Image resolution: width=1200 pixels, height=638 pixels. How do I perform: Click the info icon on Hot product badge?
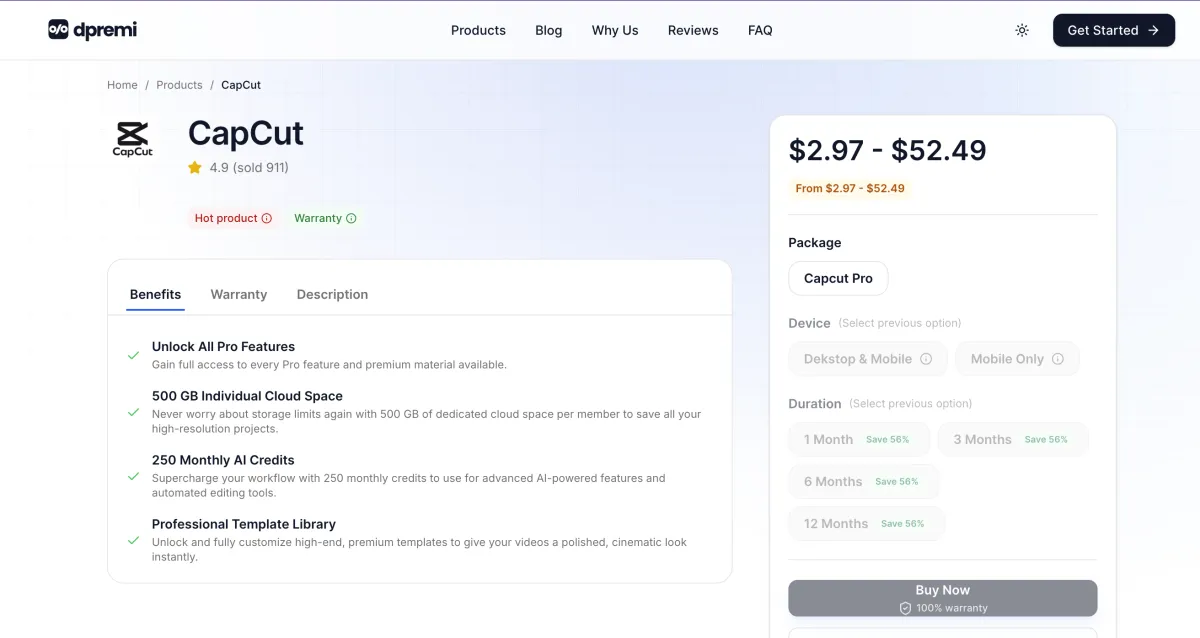(x=266, y=217)
